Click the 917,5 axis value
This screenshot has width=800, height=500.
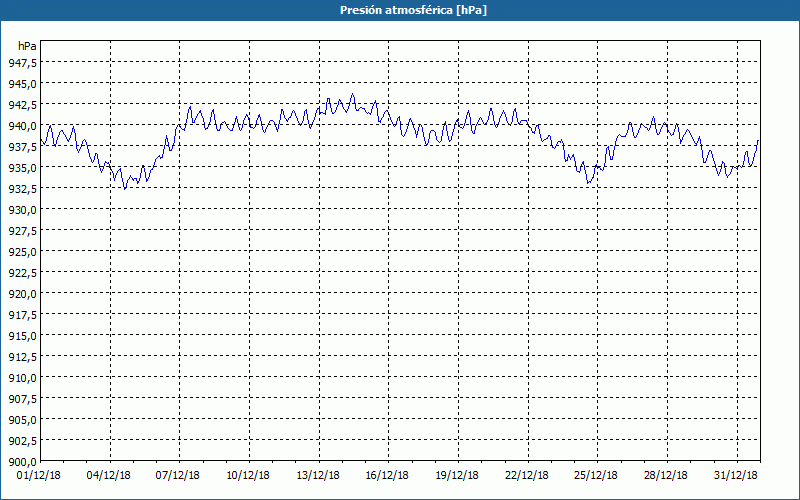22,315
